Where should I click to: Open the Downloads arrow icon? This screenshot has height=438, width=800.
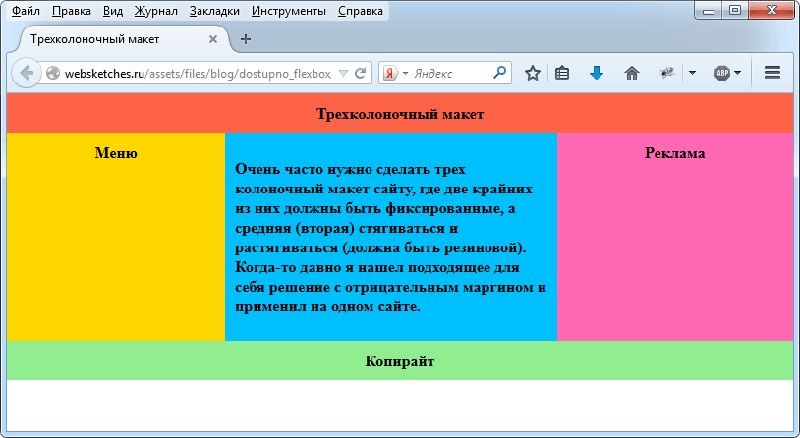(596, 74)
